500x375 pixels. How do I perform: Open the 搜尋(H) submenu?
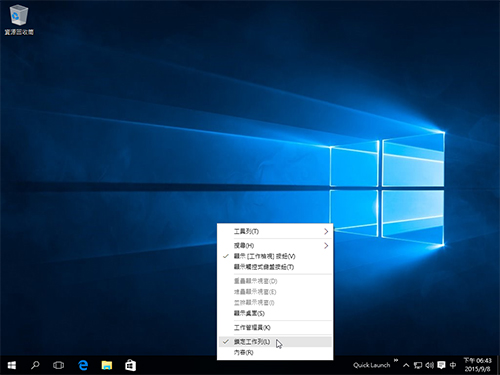(x=275, y=246)
